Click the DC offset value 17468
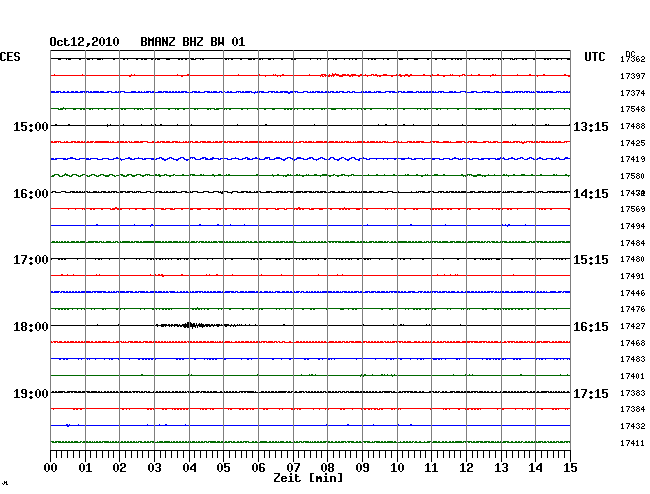Screen dimensions: 650x494 coord(633,343)
